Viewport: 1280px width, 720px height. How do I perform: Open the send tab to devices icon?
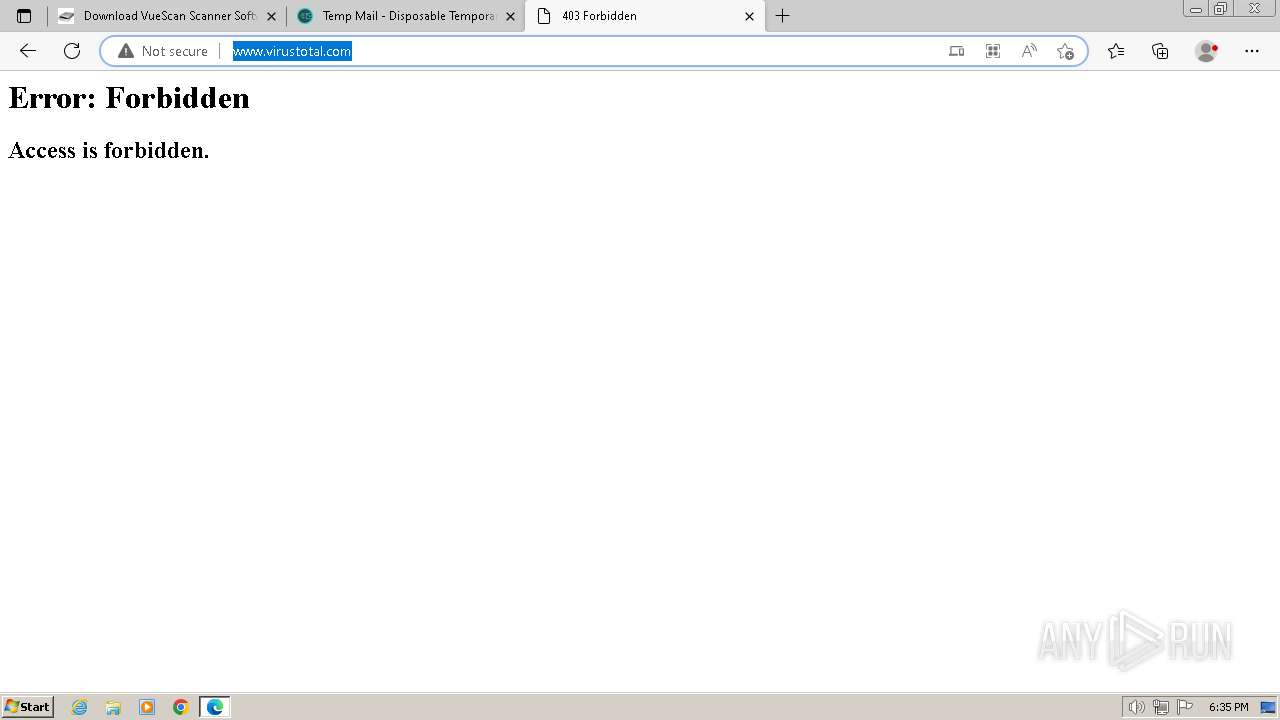click(x=957, y=51)
